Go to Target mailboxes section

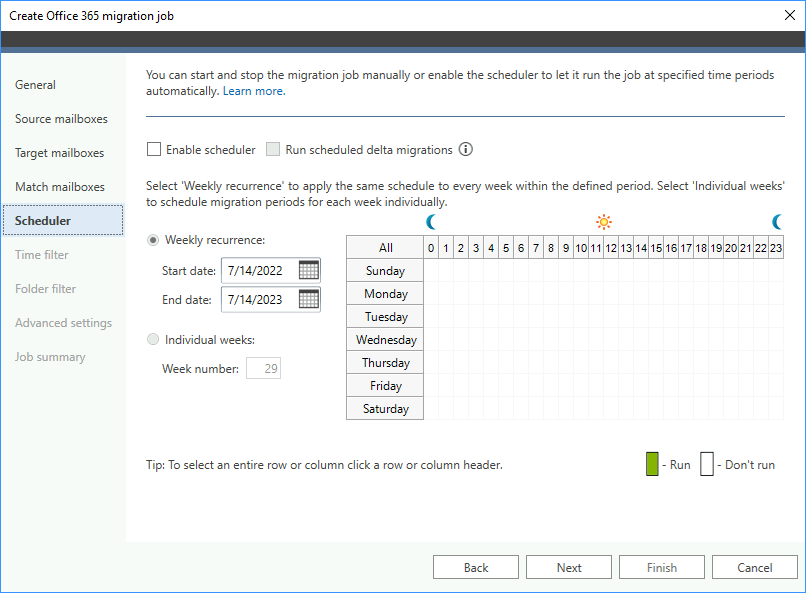[x=60, y=153]
